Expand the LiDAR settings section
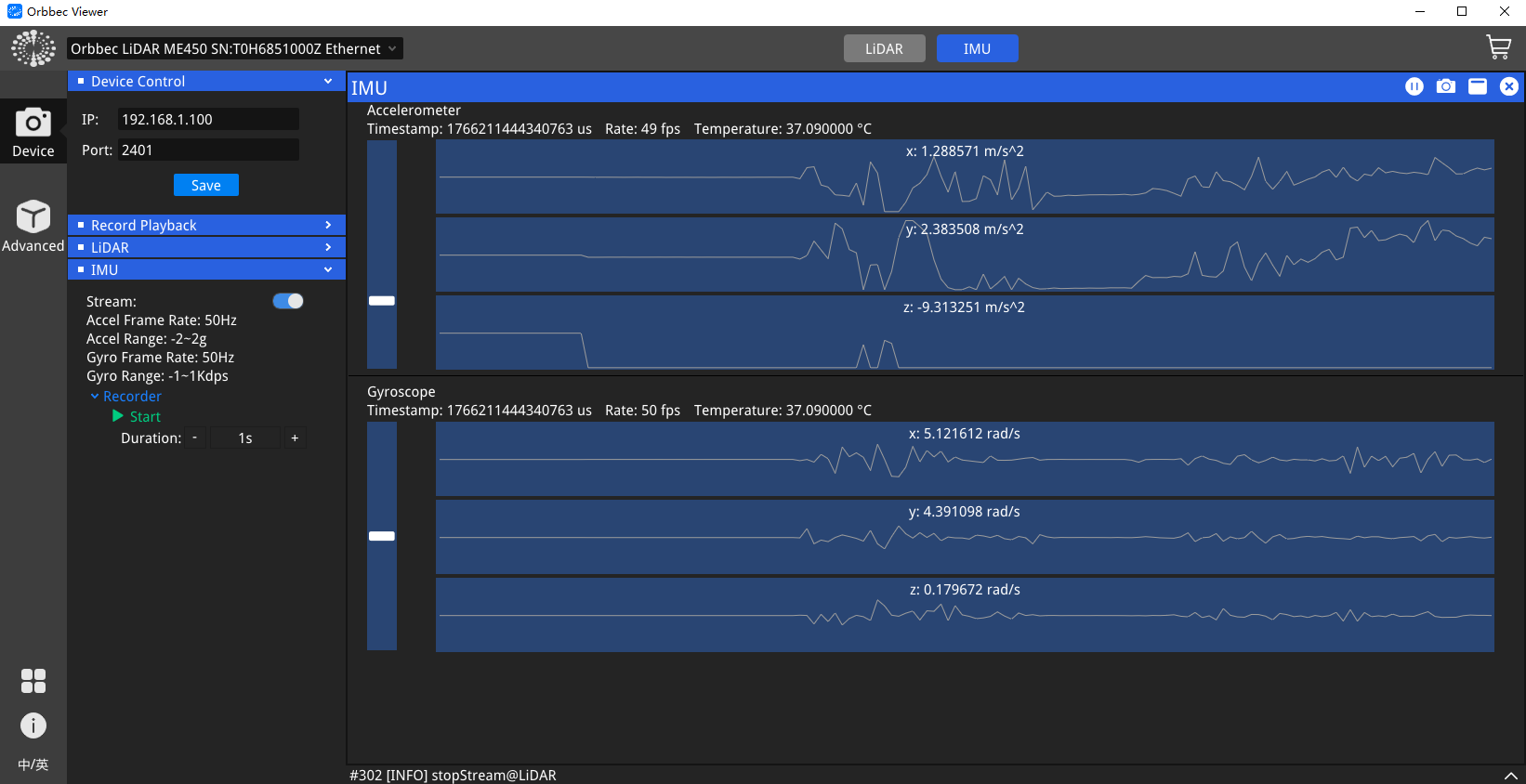 click(x=206, y=247)
